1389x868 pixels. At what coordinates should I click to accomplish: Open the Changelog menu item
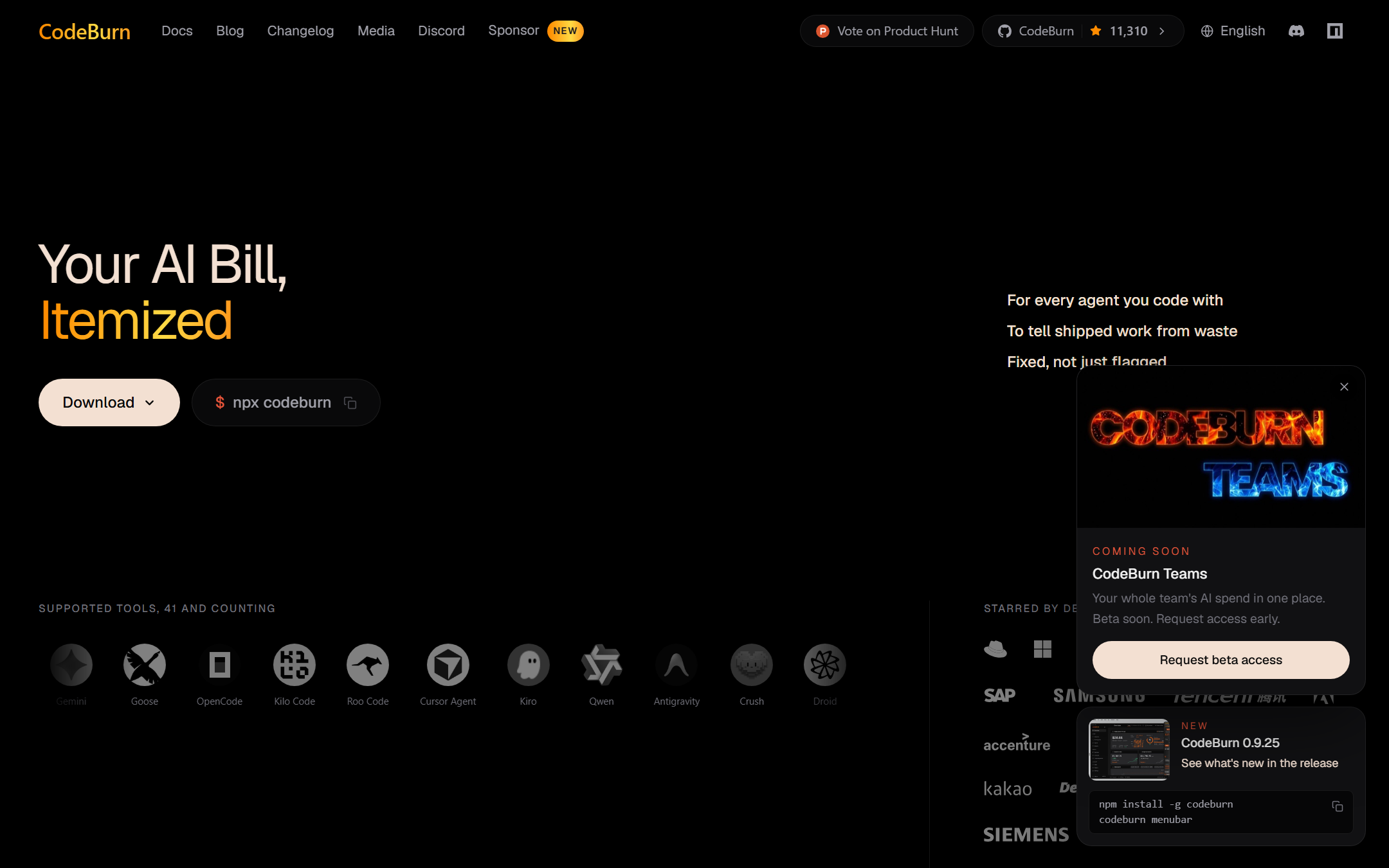click(300, 31)
